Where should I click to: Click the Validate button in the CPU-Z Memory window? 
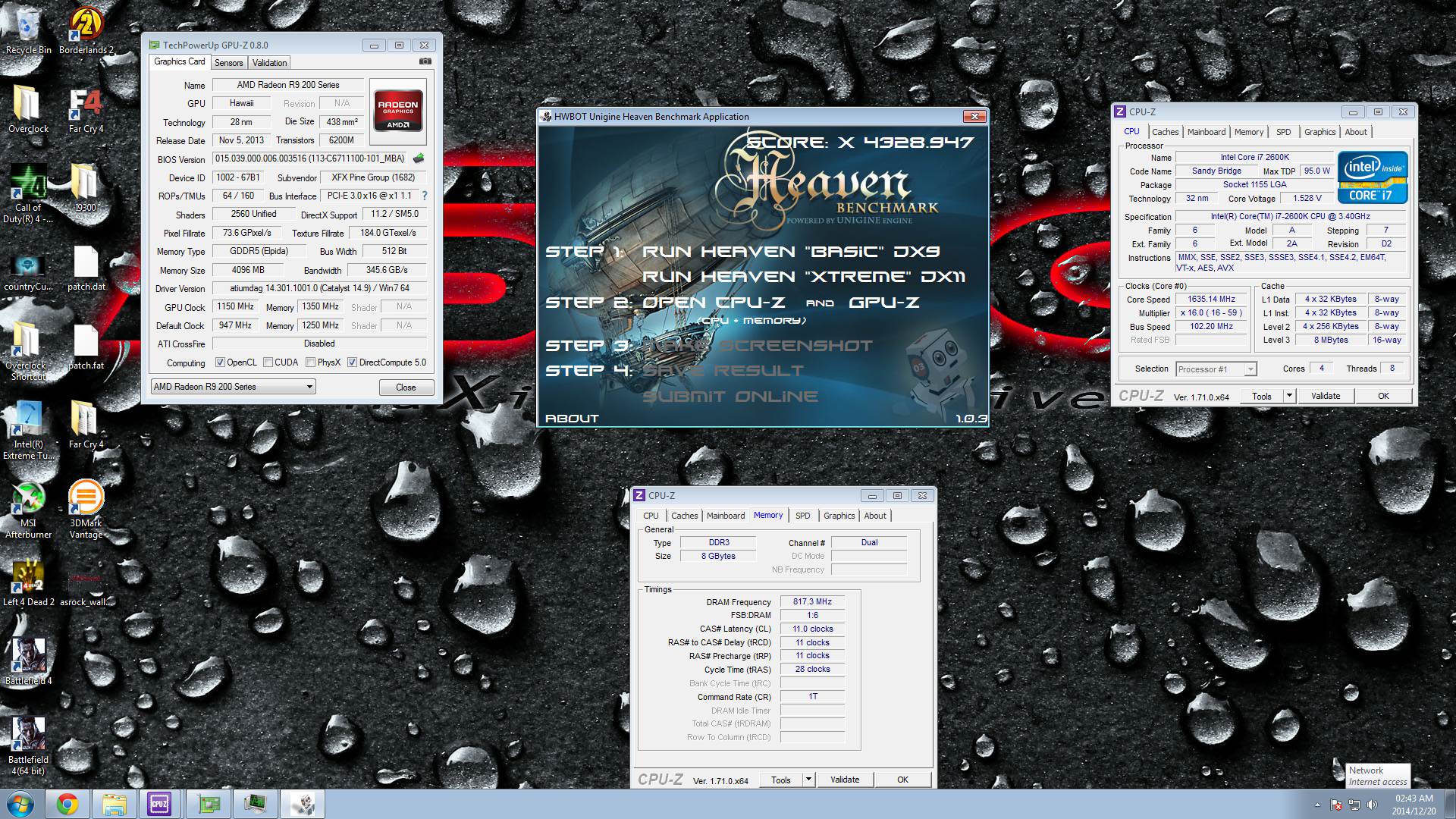[x=845, y=780]
